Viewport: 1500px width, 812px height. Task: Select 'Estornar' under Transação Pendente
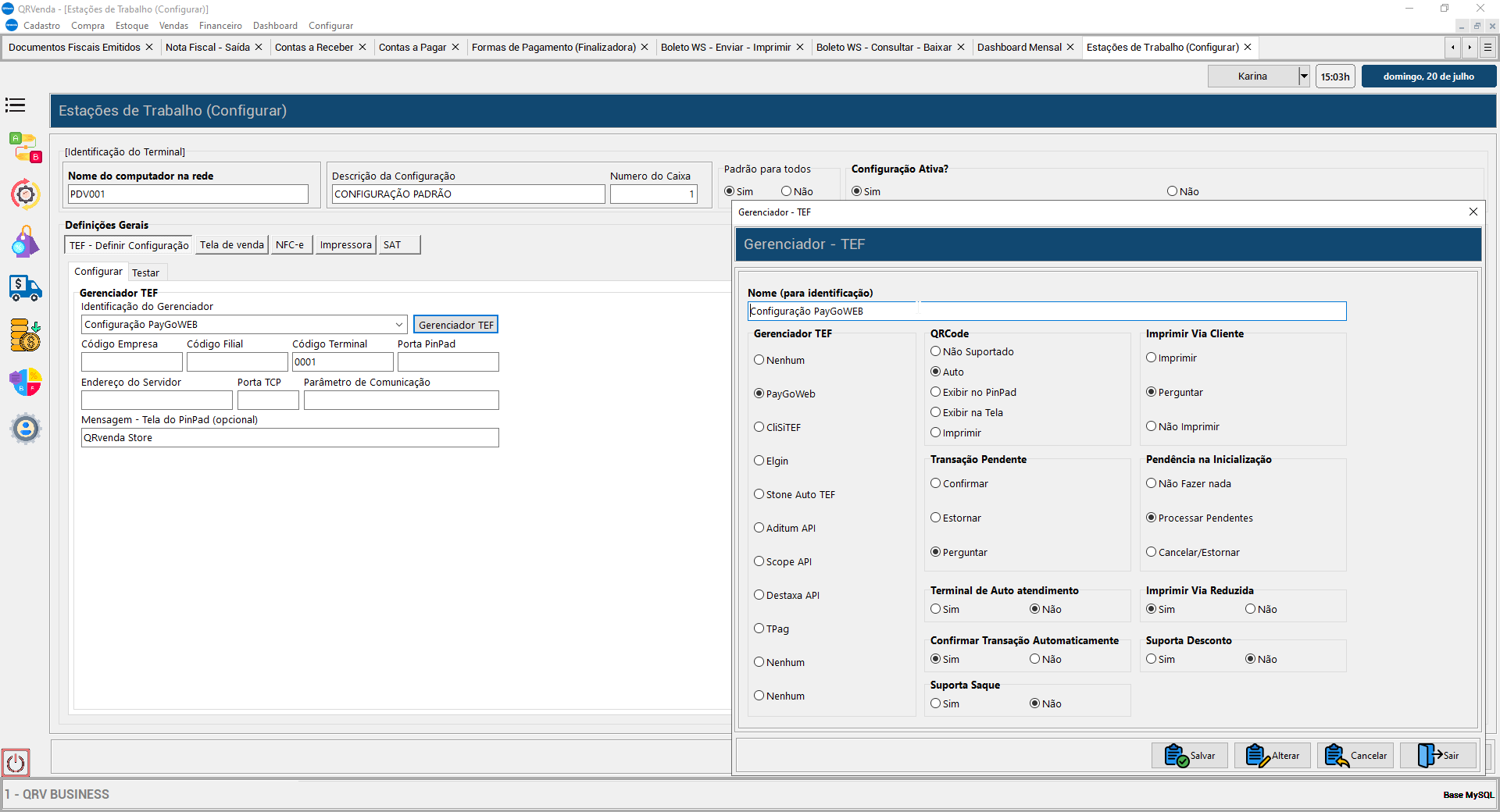(x=935, y=518)
